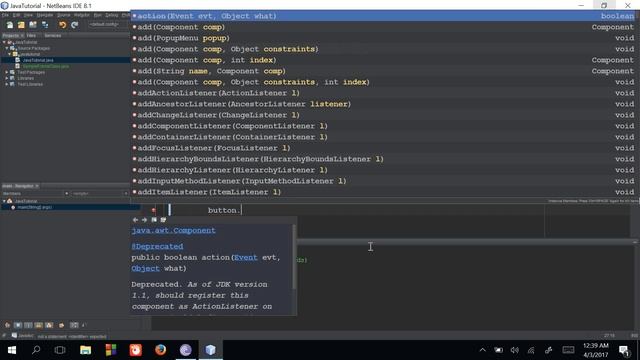Choose action(Event evt, Object what) completion
The image size is (640, 360).
coord(383,16)
